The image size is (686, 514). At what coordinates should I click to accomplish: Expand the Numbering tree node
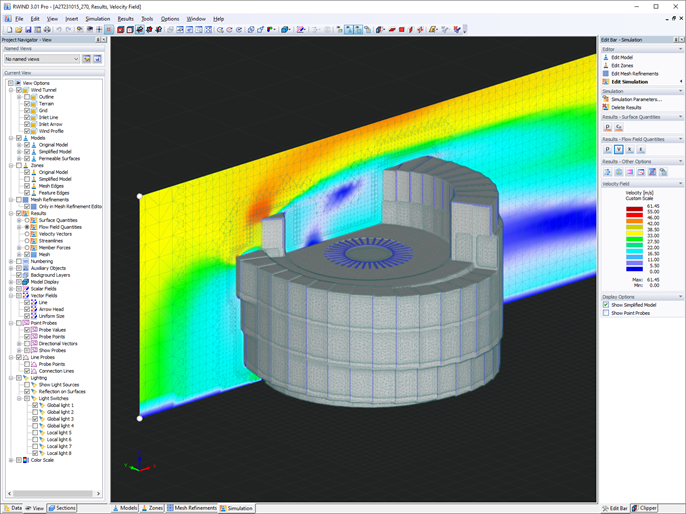click(x=11, y=262)
